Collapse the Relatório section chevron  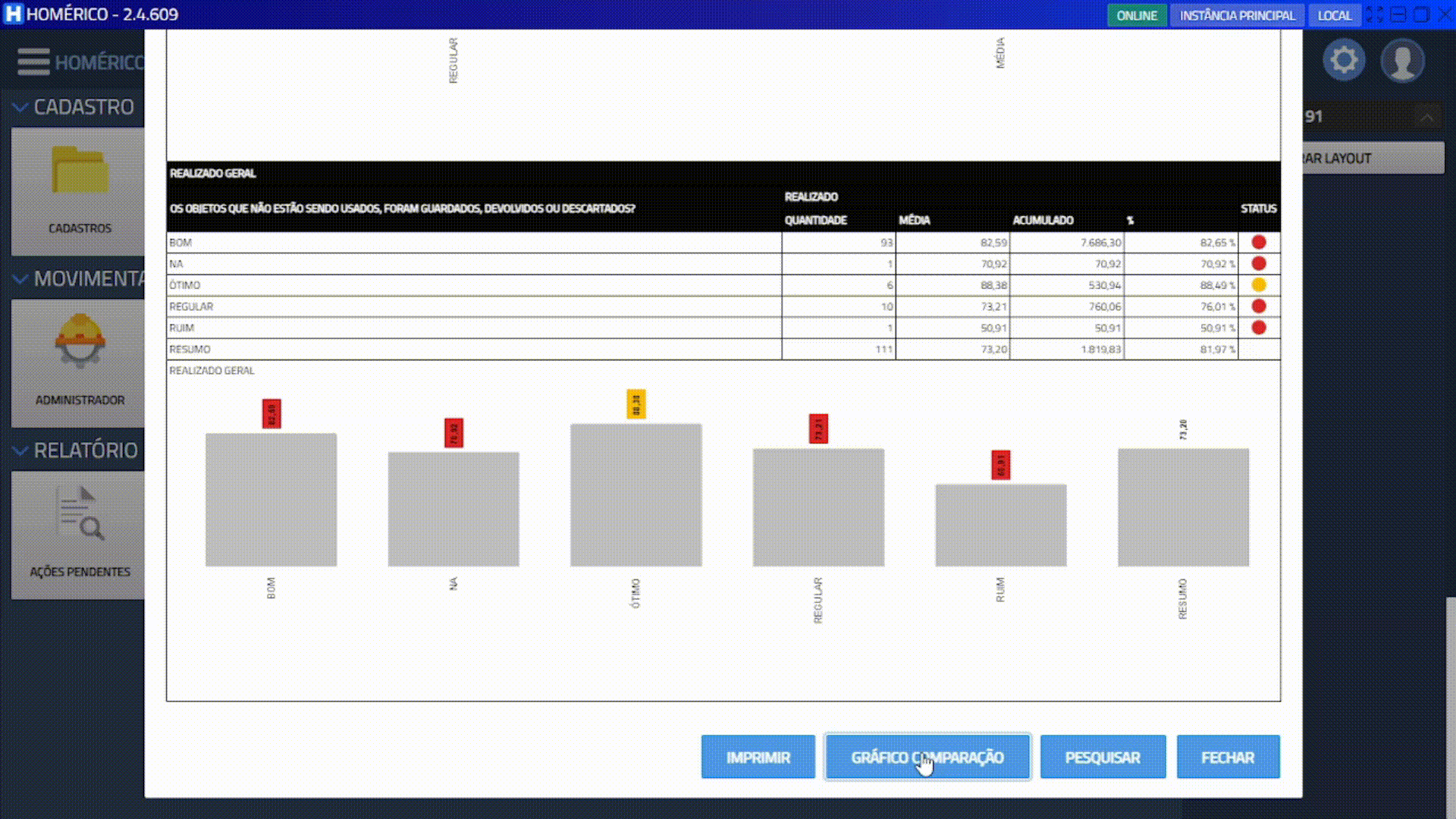pyautogui.click(x=20, y=451)
